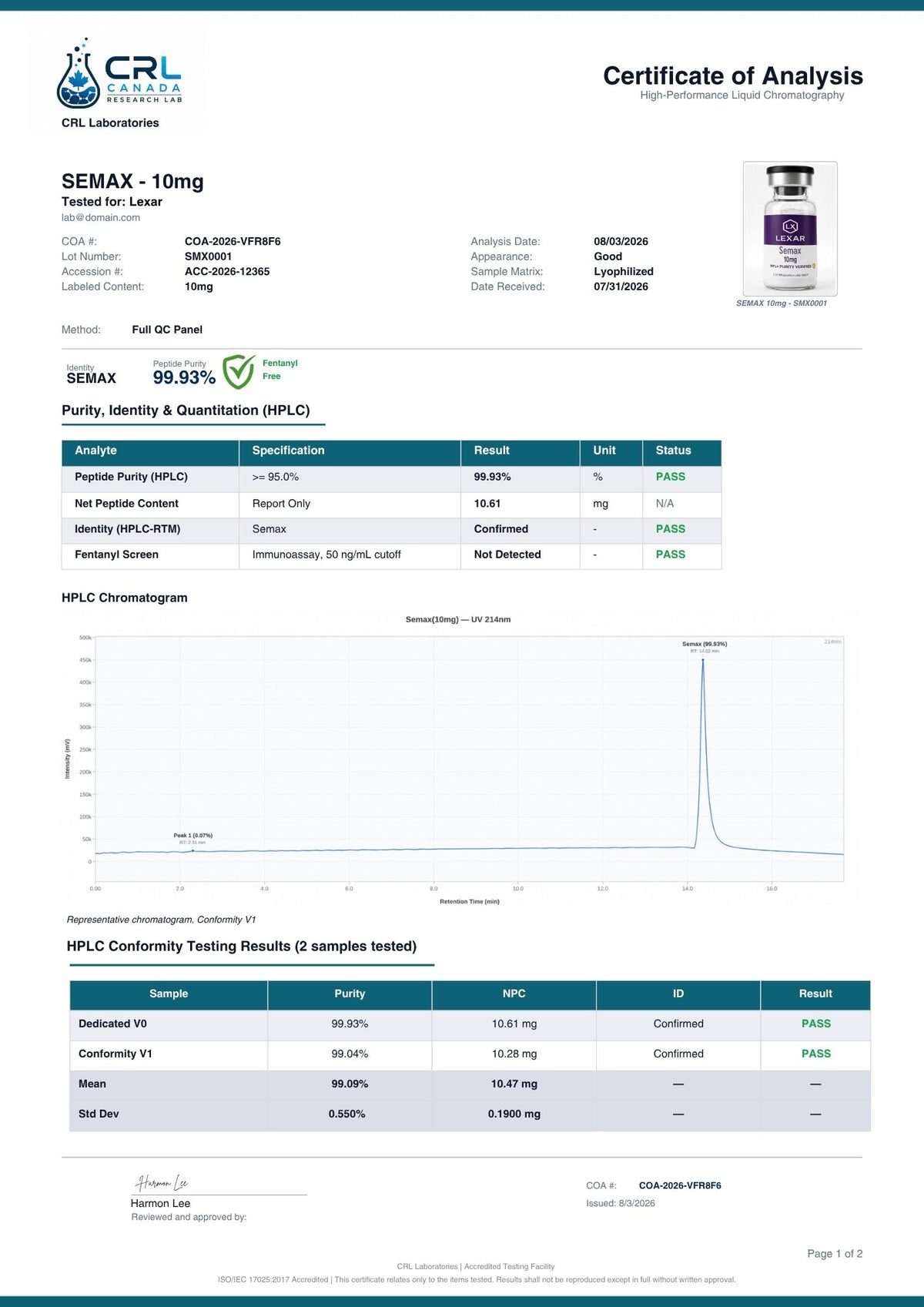Select the Net Peptide Content result 10.61
The width and height of the screenshot is (924, 1307).
(x=487, y=504)
